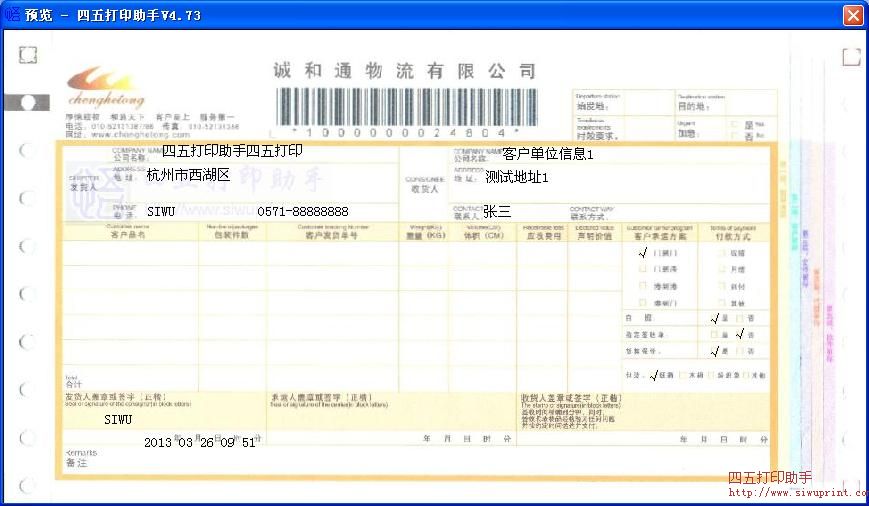Close the preview window

point(852,15)
